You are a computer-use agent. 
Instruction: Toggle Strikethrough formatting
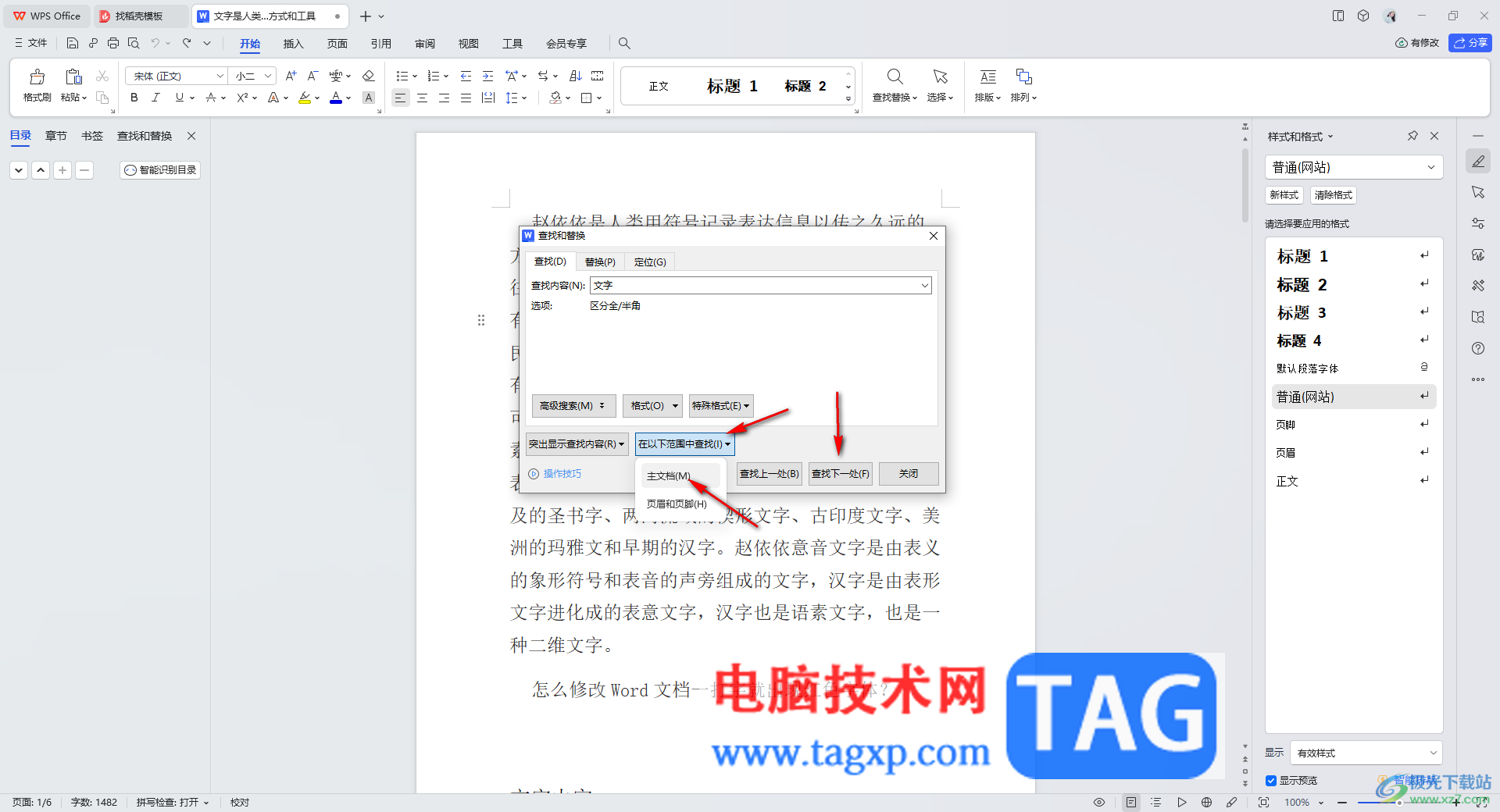210,98
